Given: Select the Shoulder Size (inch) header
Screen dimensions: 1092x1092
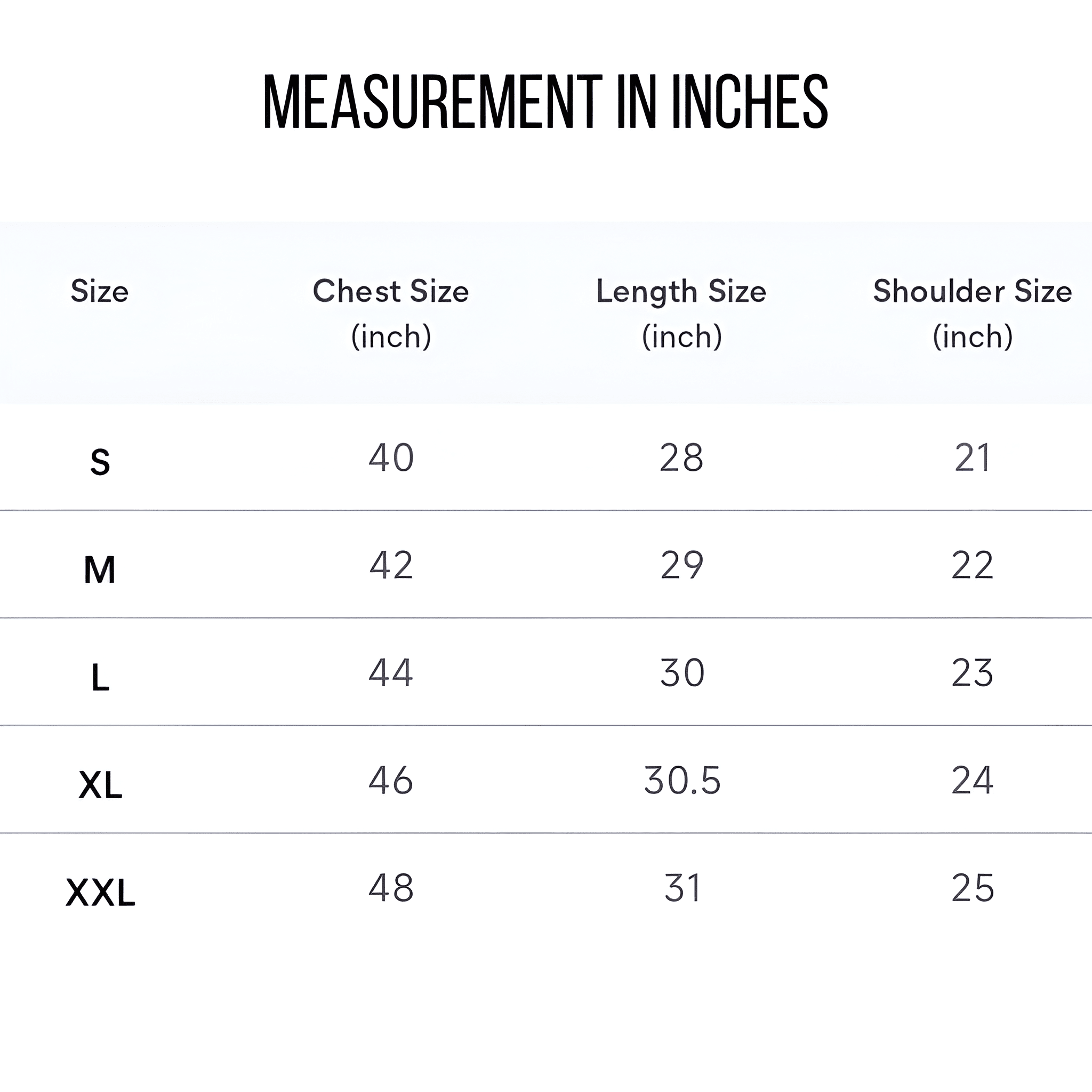Looking at the screenshot, I should 972,313.
